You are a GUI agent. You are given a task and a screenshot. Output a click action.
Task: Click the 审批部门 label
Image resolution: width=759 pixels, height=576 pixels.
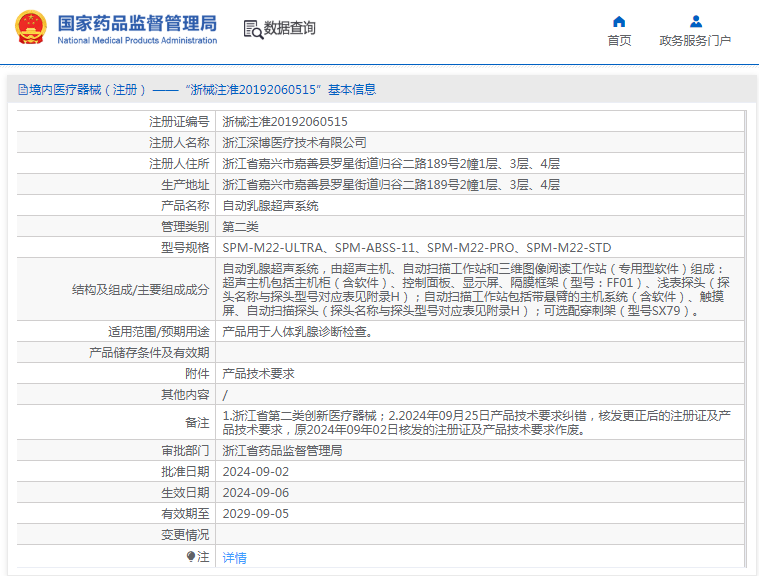pyautogui.click(x=185, y=451)
